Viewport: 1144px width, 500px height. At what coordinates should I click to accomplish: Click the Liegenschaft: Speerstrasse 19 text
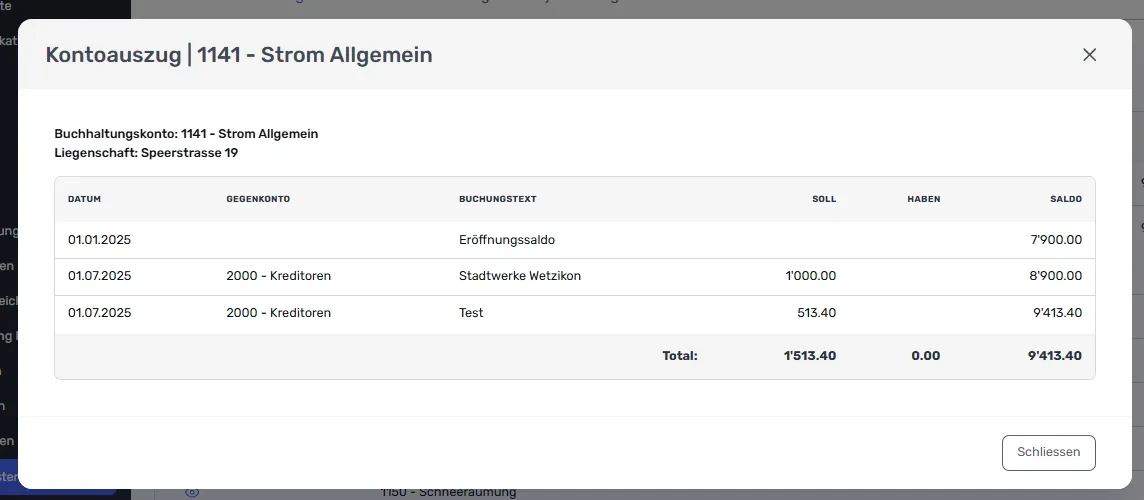click(146, 153)
